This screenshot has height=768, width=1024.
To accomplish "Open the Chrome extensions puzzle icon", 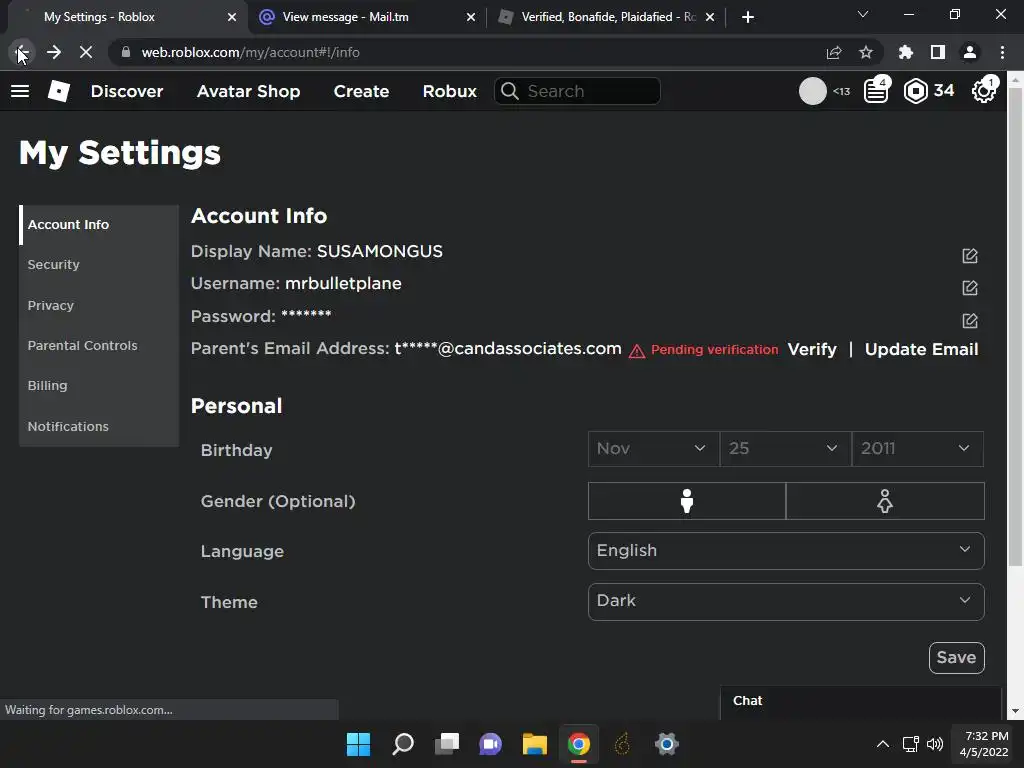I will pos(906,52).
